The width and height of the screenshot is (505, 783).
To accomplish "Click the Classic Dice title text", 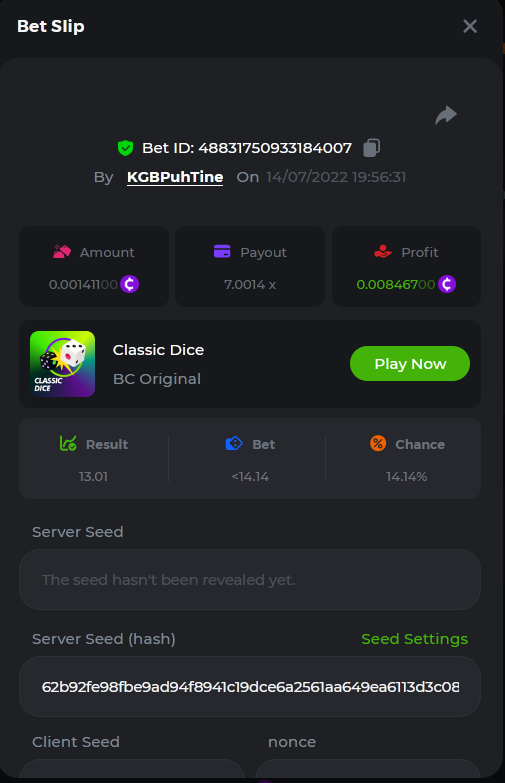I will pyautogui.click(x=158, y=350).
